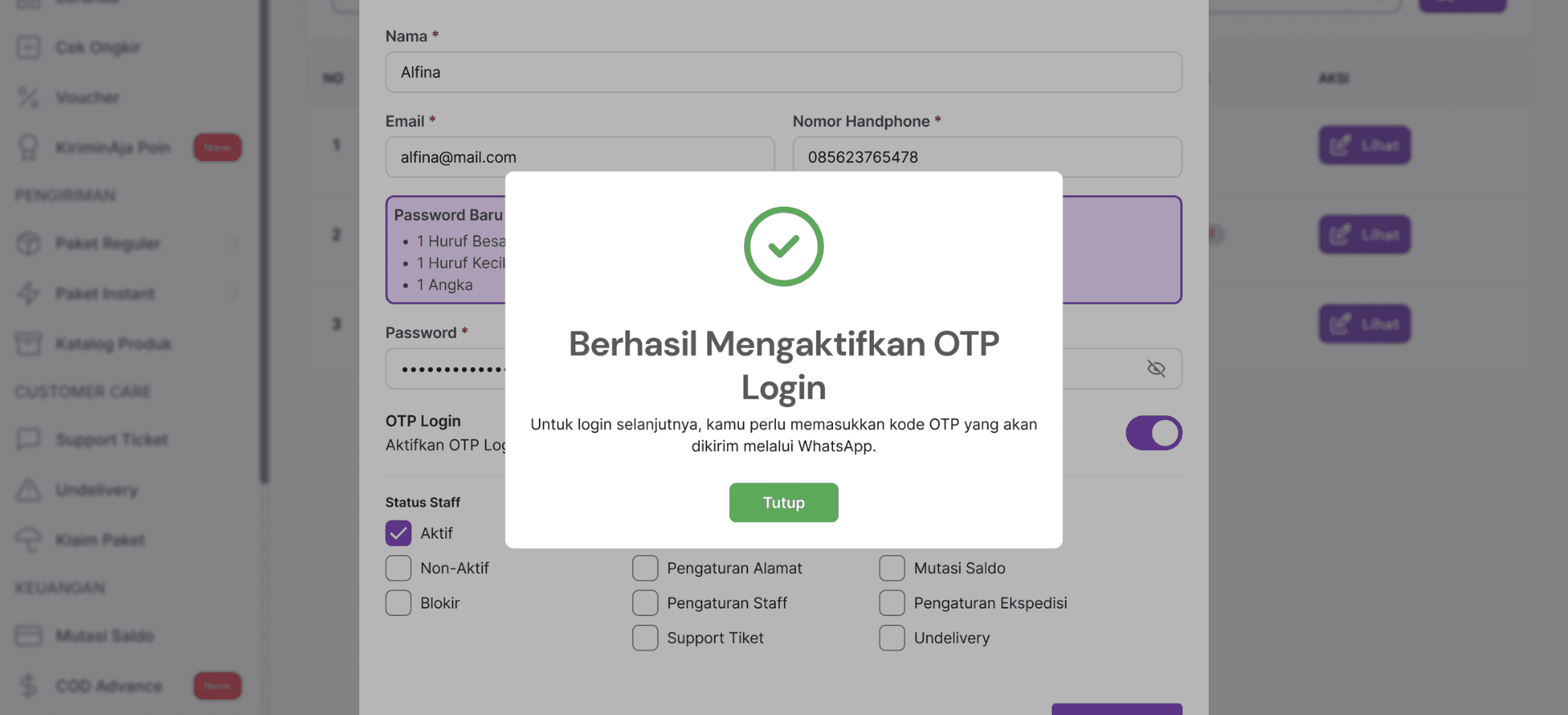
Task: Click the Lihat button for row 1
Action: click(1364, 145)
